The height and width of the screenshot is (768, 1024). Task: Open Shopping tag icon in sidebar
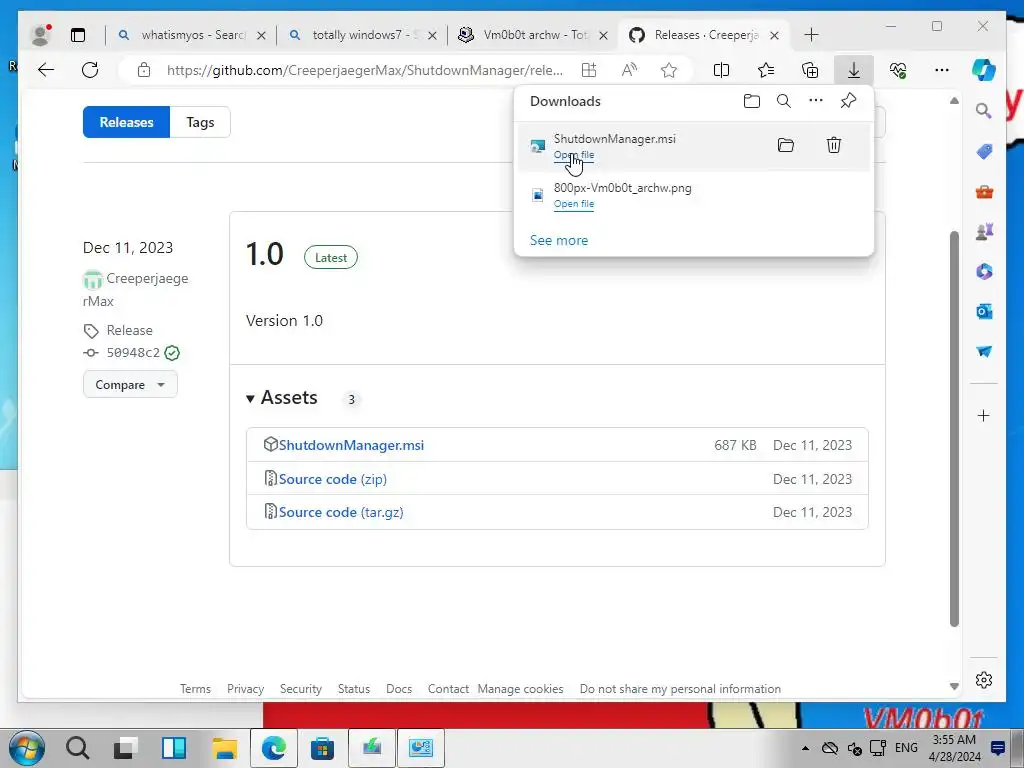pos(984,152)
